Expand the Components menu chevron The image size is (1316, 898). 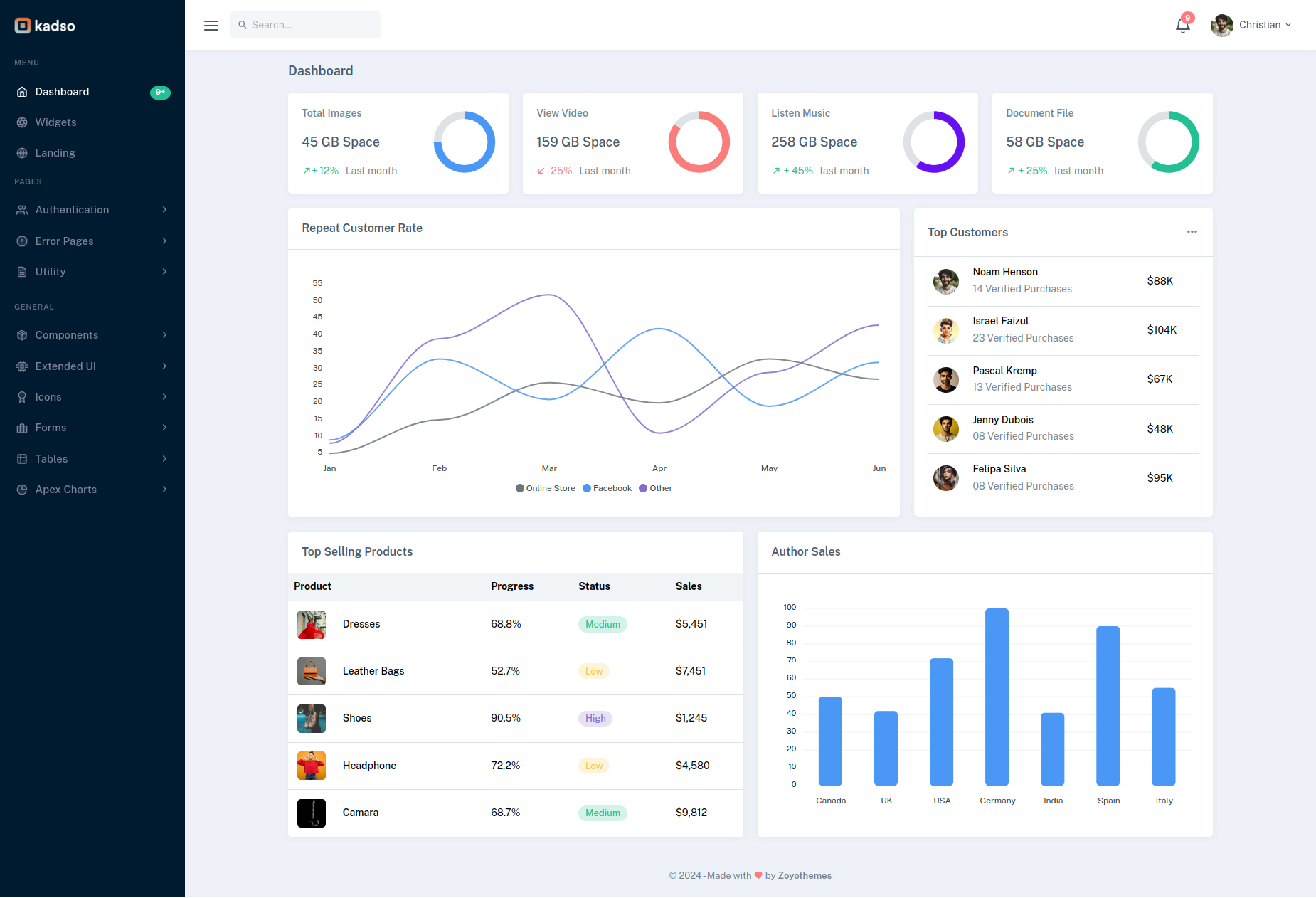click(164, 334)
